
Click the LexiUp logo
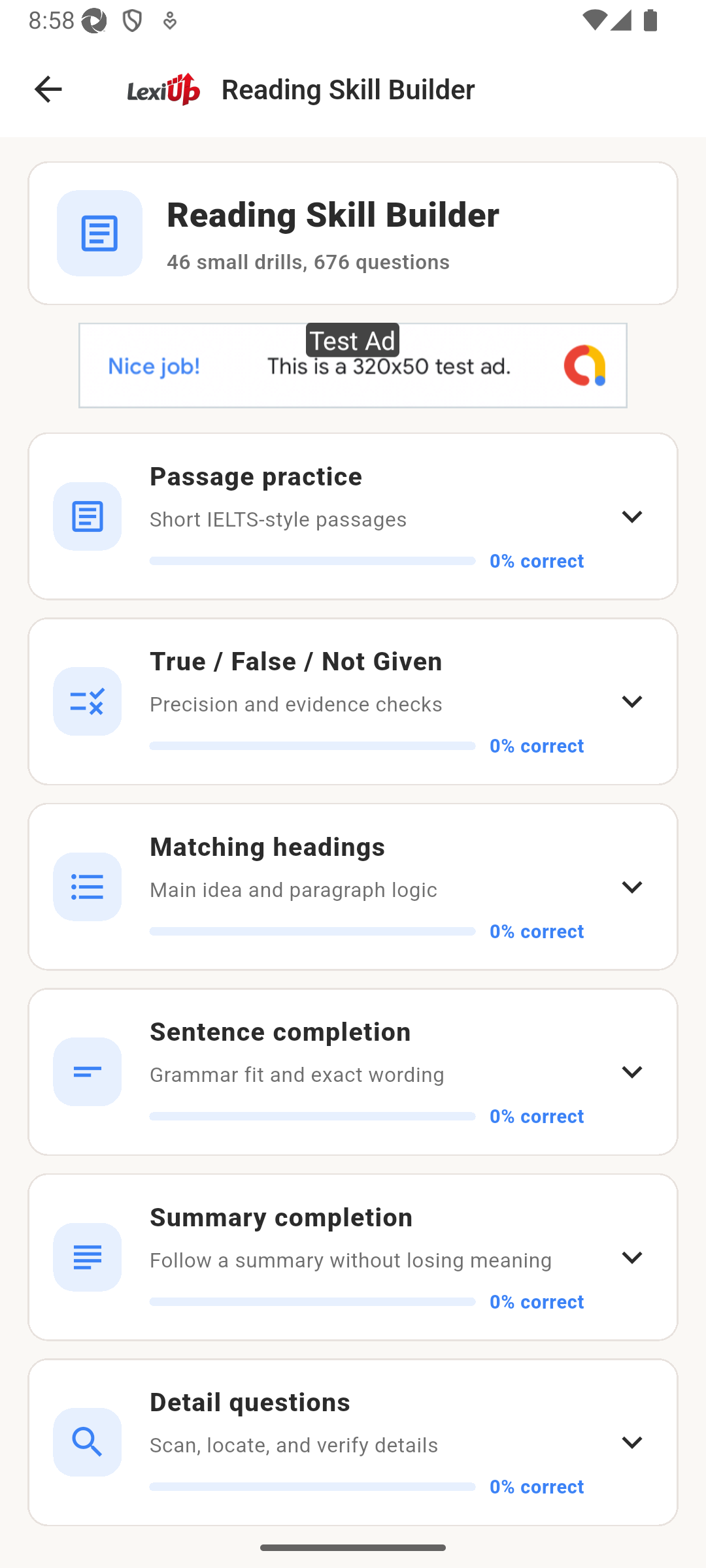tap(163, 90)
